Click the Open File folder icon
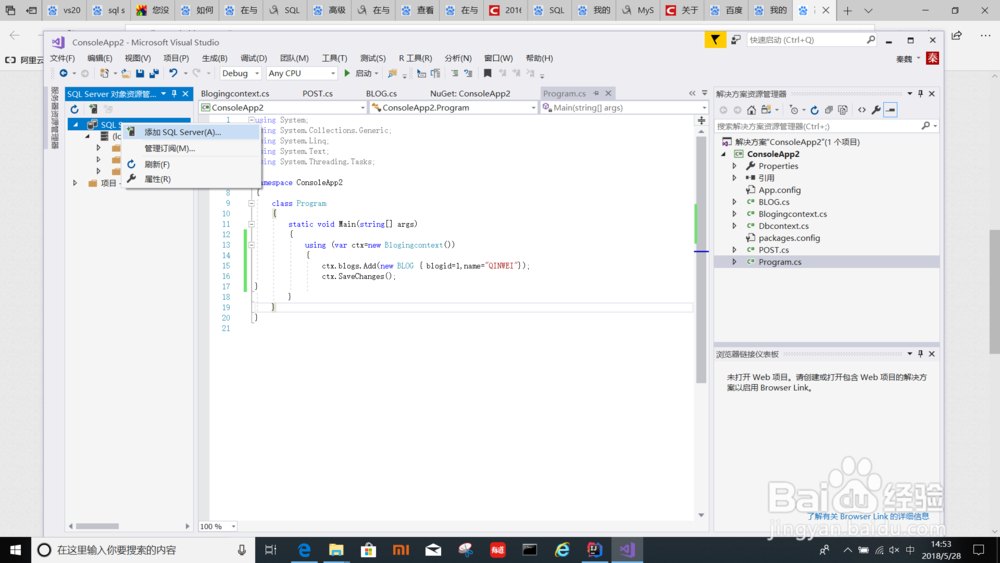Screen dimensions: 1000x563 click(x=126, y=73)
